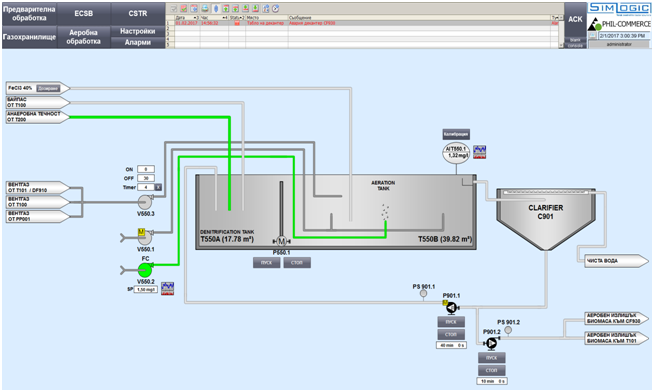Click the green blower V550.2 icon
This screenshot has width=654, height=392.
(x=145, y=270)
